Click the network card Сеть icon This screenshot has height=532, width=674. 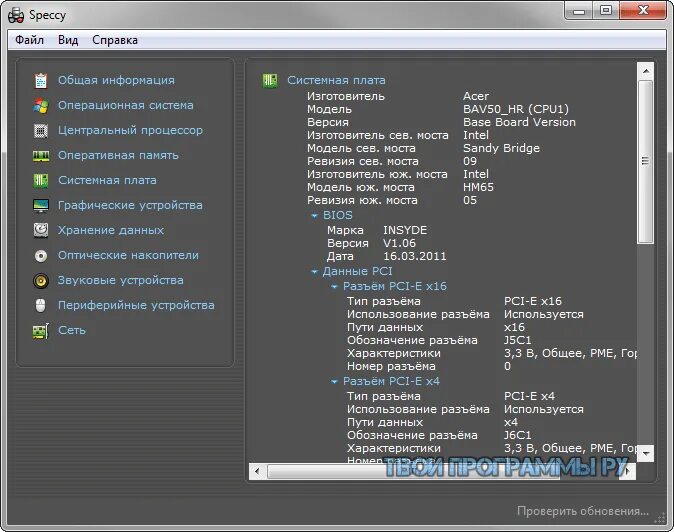coord(41,331)
